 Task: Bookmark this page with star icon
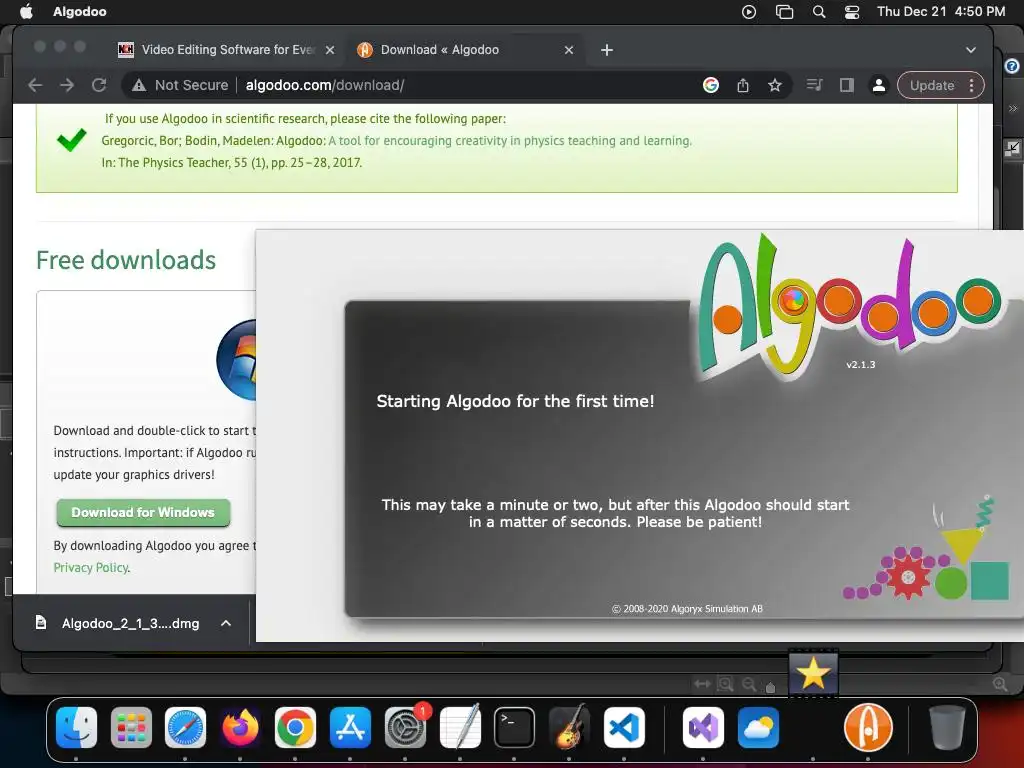pos(775,85)
